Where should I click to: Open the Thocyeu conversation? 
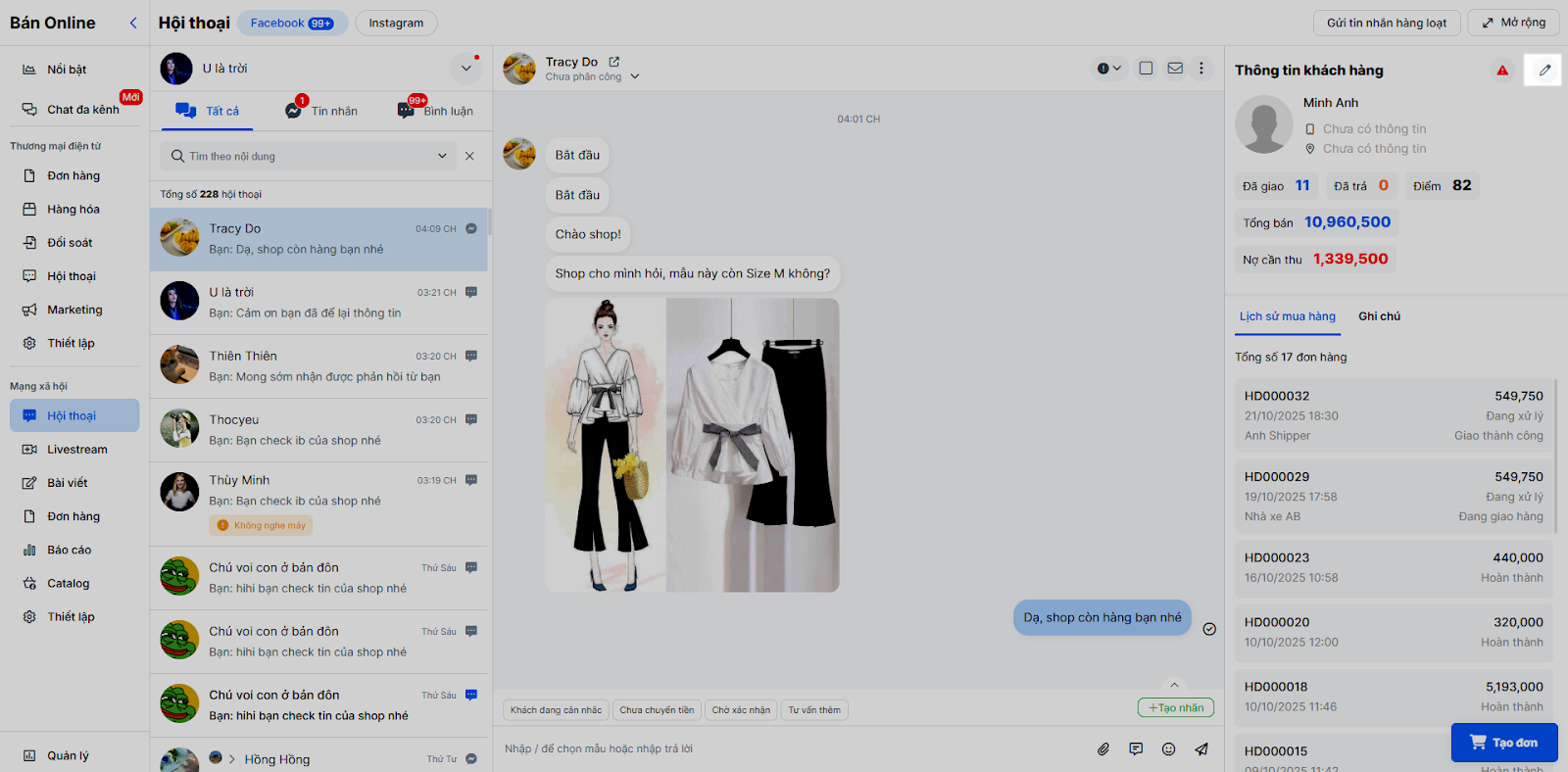[x=318, y=430]
